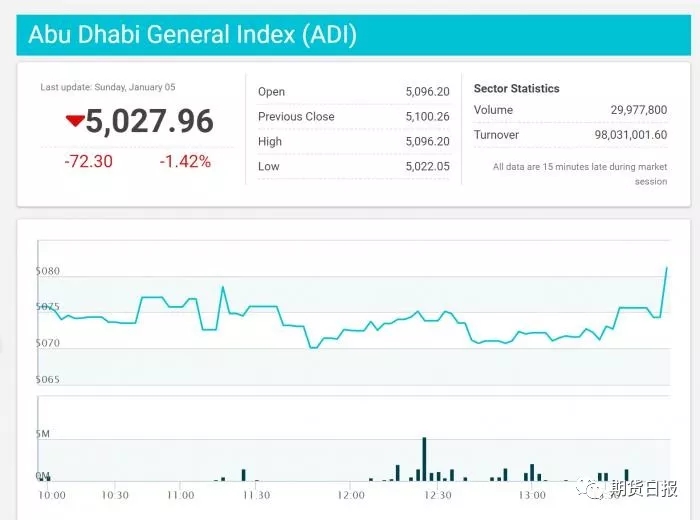
Task: Click the 13:00 time axis label
Action: 532,495
